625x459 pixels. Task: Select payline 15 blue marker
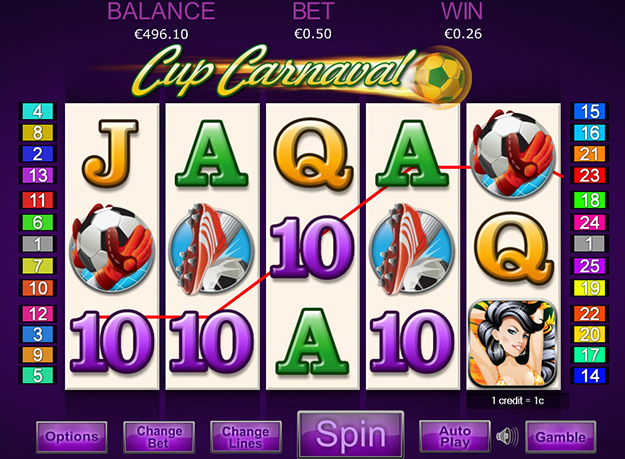589,112
